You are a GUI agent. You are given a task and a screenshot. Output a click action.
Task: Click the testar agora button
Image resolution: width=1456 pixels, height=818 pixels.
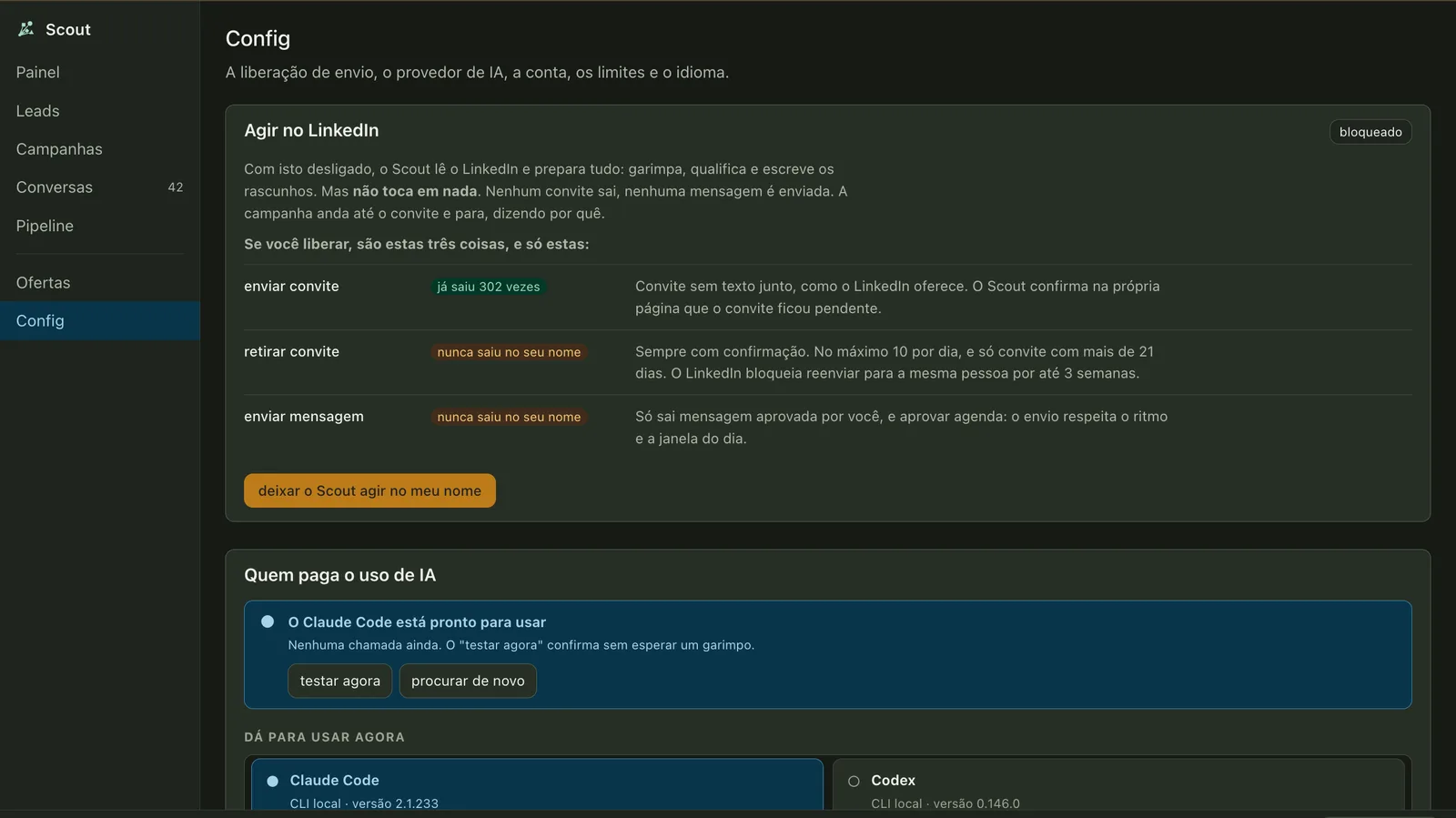[340, 681]
